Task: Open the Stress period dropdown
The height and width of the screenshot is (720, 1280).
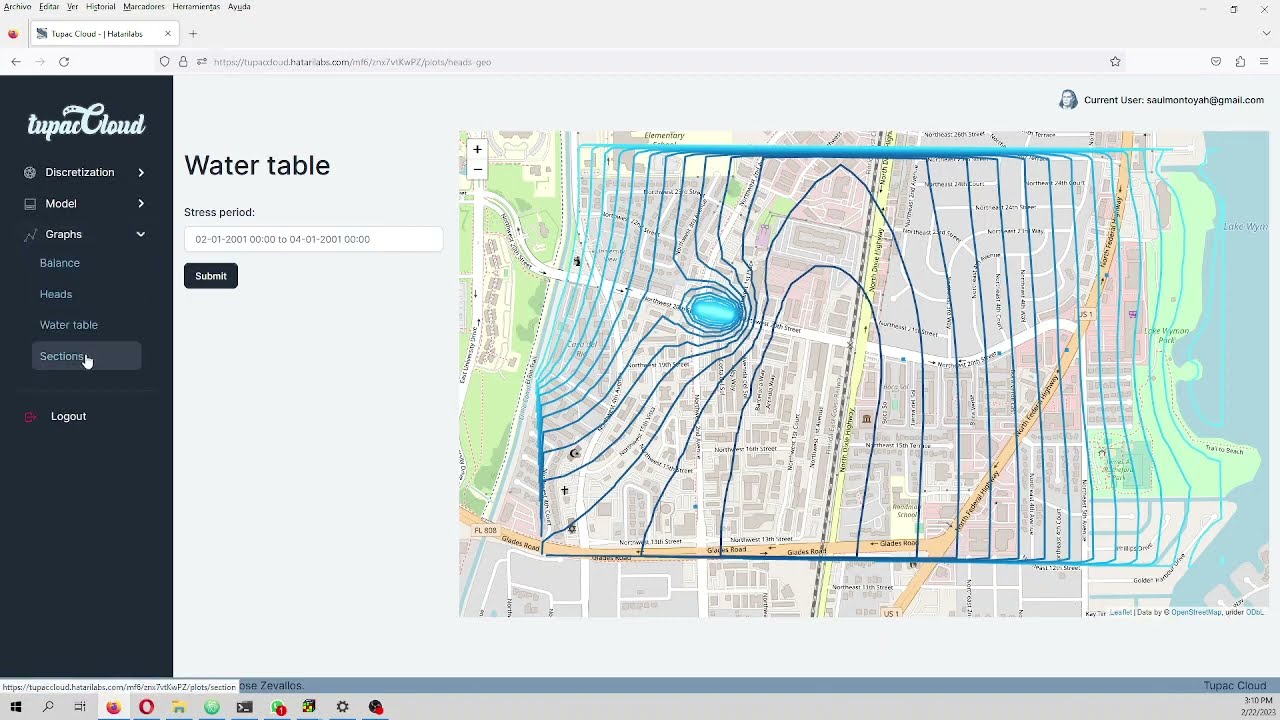Action: click(x=313, y=239)
